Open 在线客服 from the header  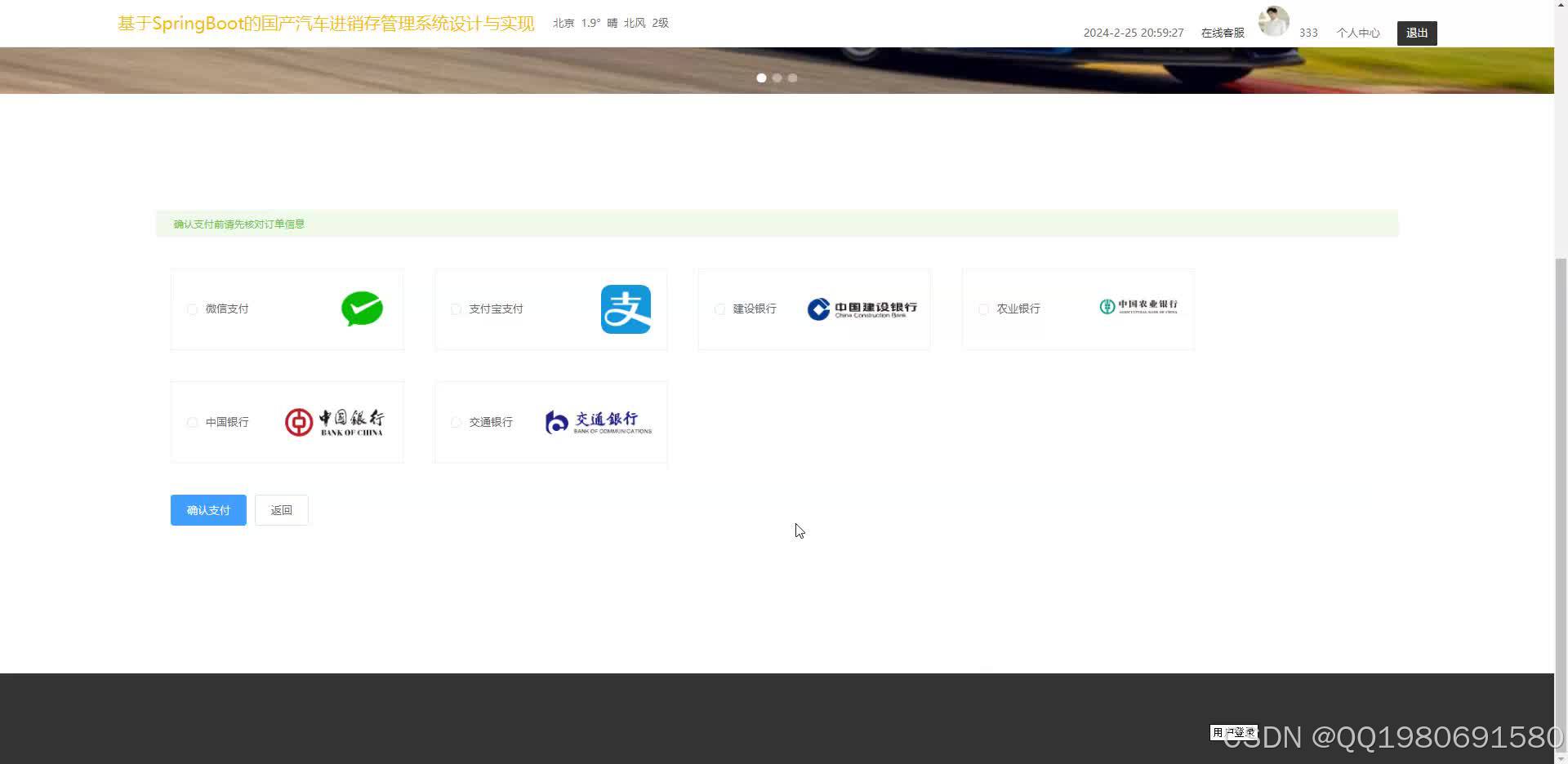pyautogui.click(x=1223, y=33)
